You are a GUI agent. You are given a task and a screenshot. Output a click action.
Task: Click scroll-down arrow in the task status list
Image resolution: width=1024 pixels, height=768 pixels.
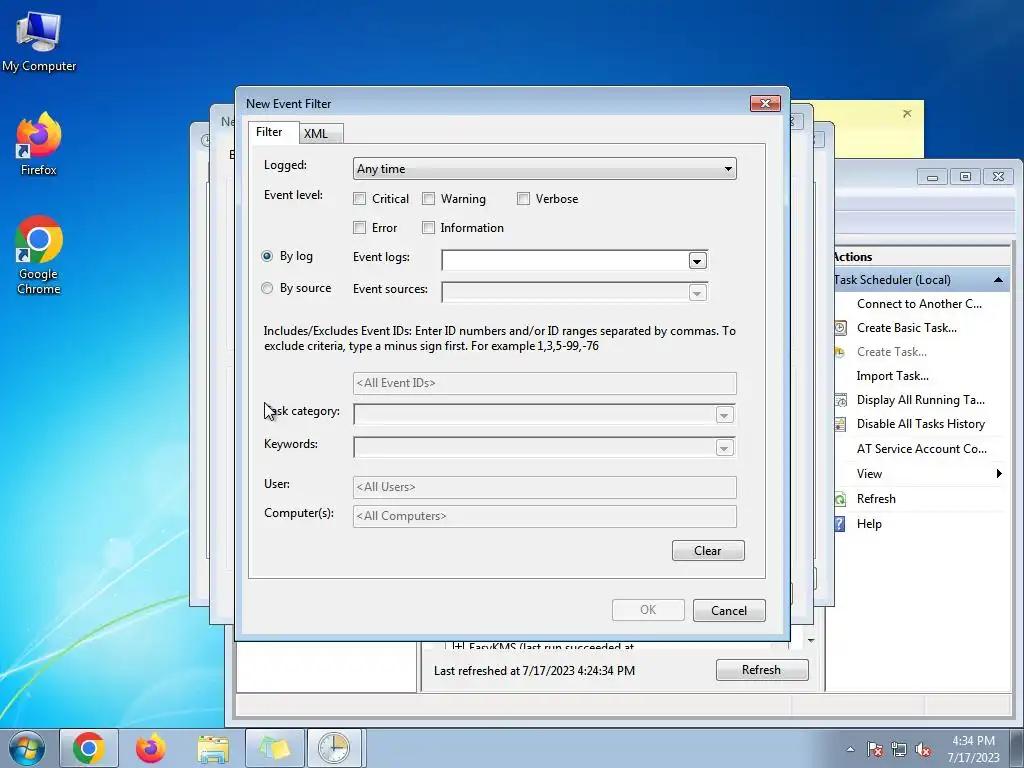tap(810, 641)
